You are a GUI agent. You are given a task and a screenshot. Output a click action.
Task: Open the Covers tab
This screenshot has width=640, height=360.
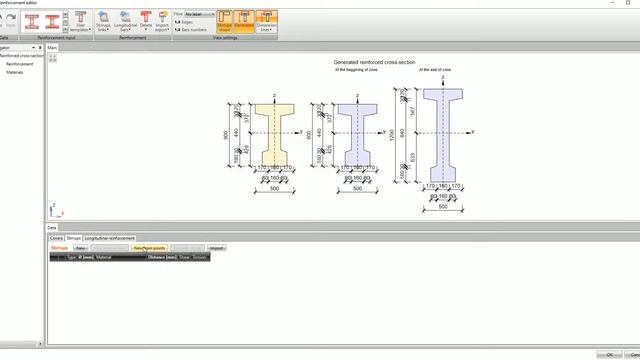click(56, 238)
